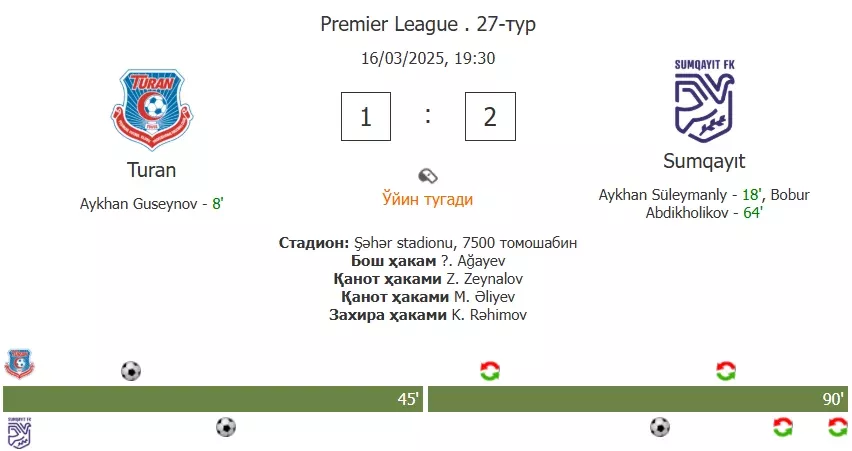Click Sumqayit's first-half goal ball icon
The image size is (852, 451).
point(226,427)
